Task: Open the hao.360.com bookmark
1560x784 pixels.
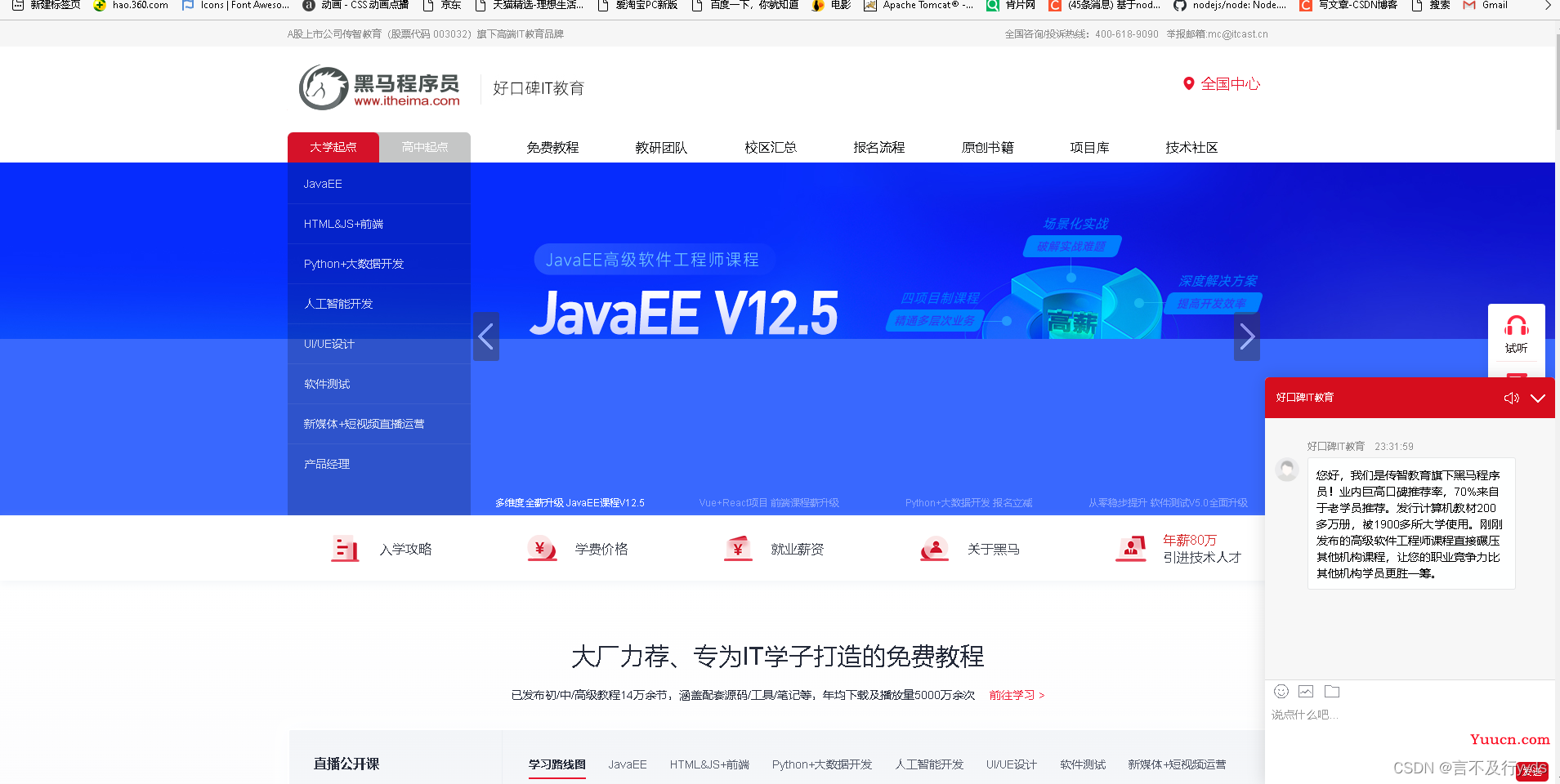Action: click(x=131, y=5)
